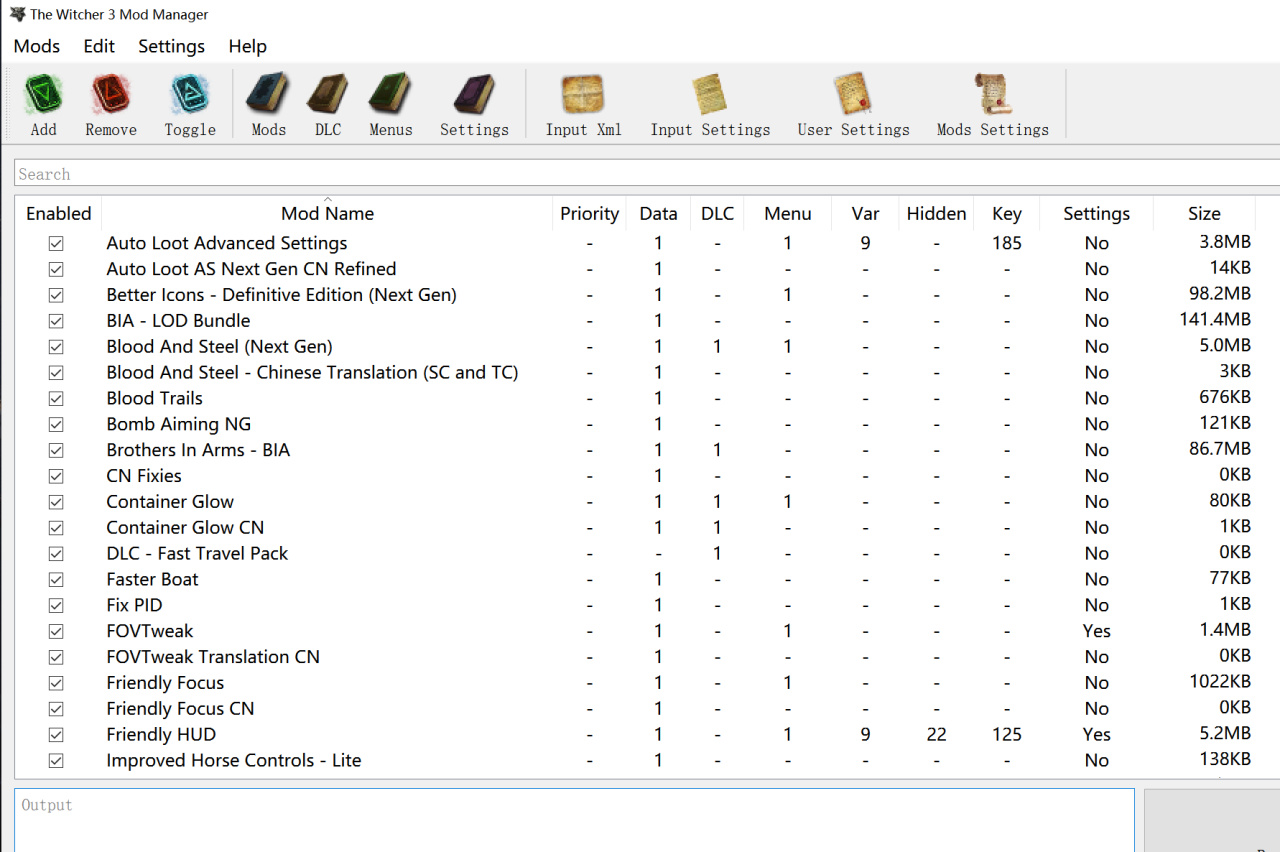The width and height of the screenshot is (1280, 852).
Task: Click the Hidden column header
Action: pos(936,213)
